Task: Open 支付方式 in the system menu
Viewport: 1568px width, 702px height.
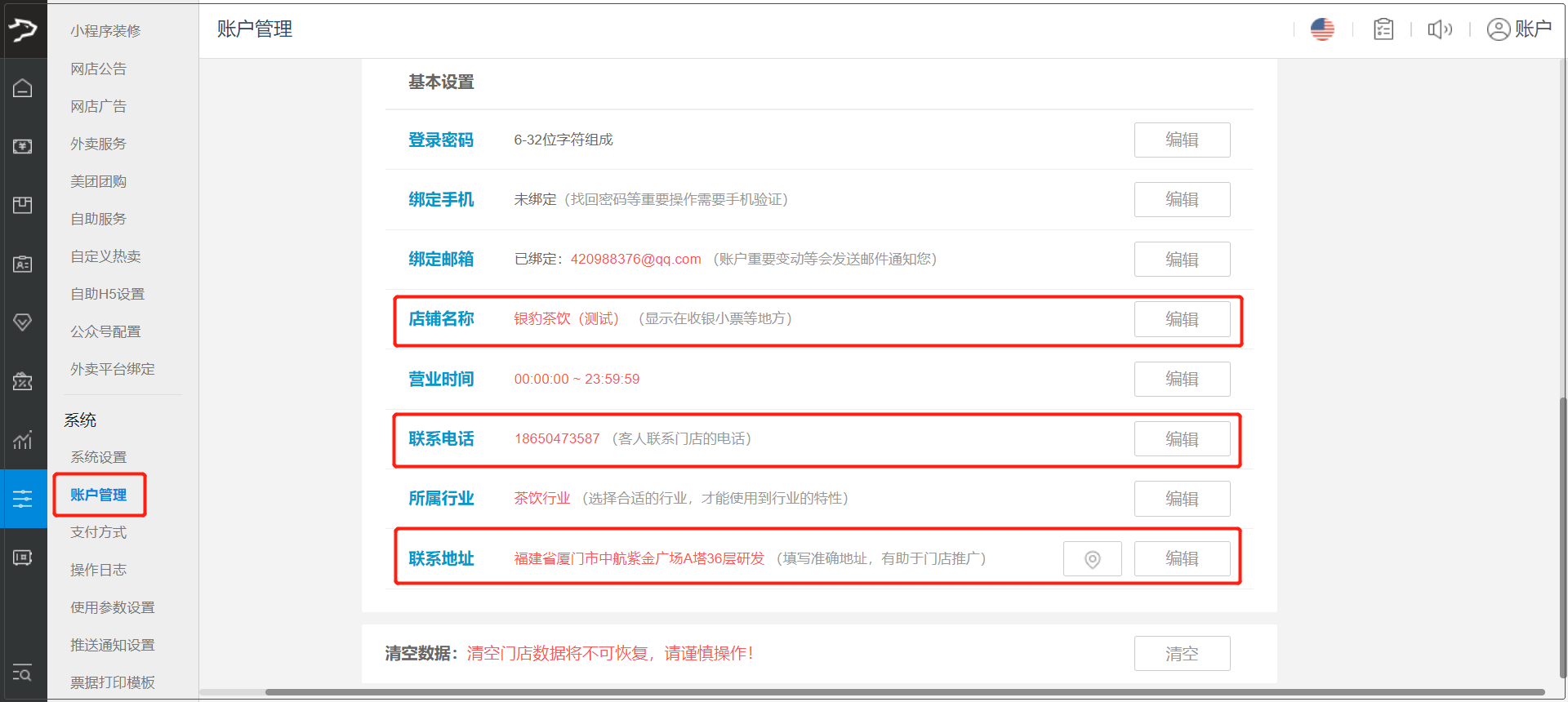Action: coord(99,532)
